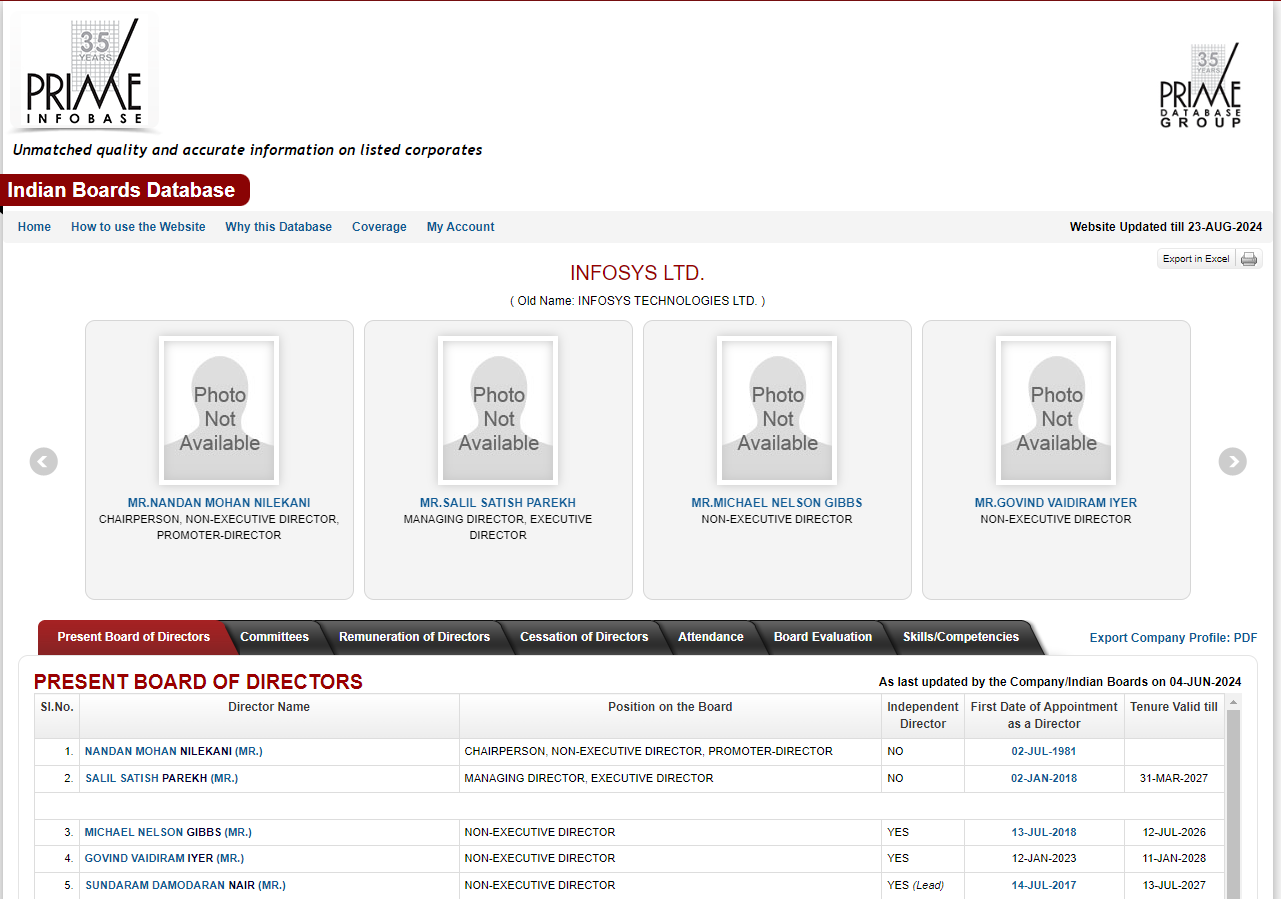Click Export Company Profile PDF link
The width and height of the screenshot is (1281, 899).
point(1172,638)
